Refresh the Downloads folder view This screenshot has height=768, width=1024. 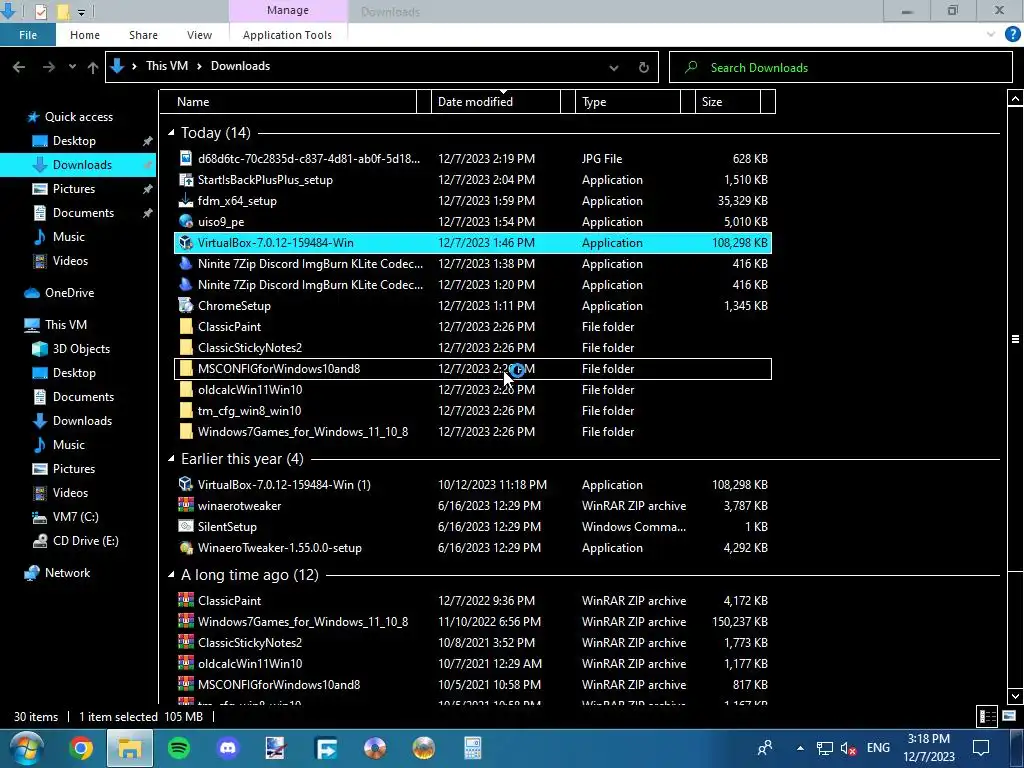(643, 67)
